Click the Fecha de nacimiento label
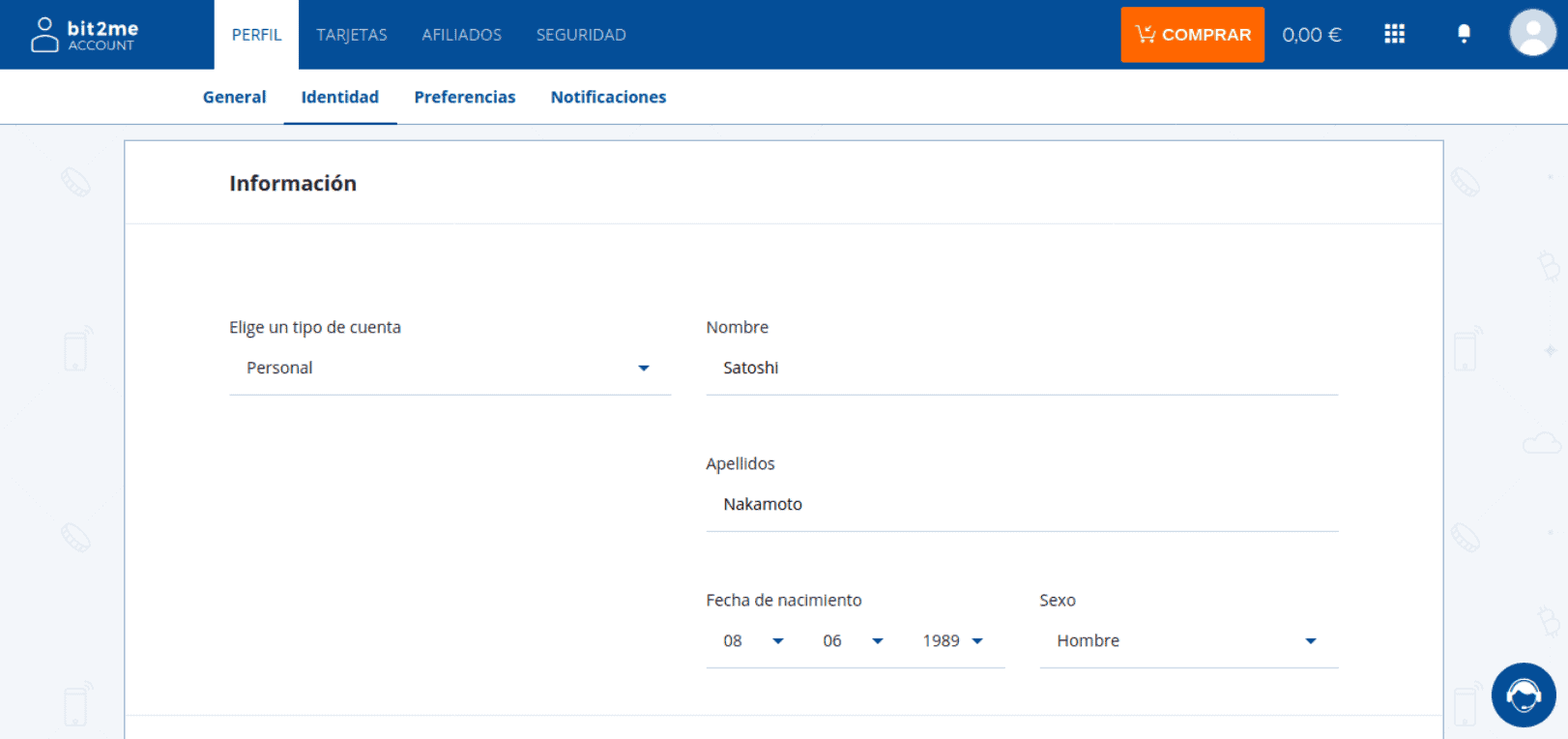Screen dimensions: 1568x739 [784, 600]
